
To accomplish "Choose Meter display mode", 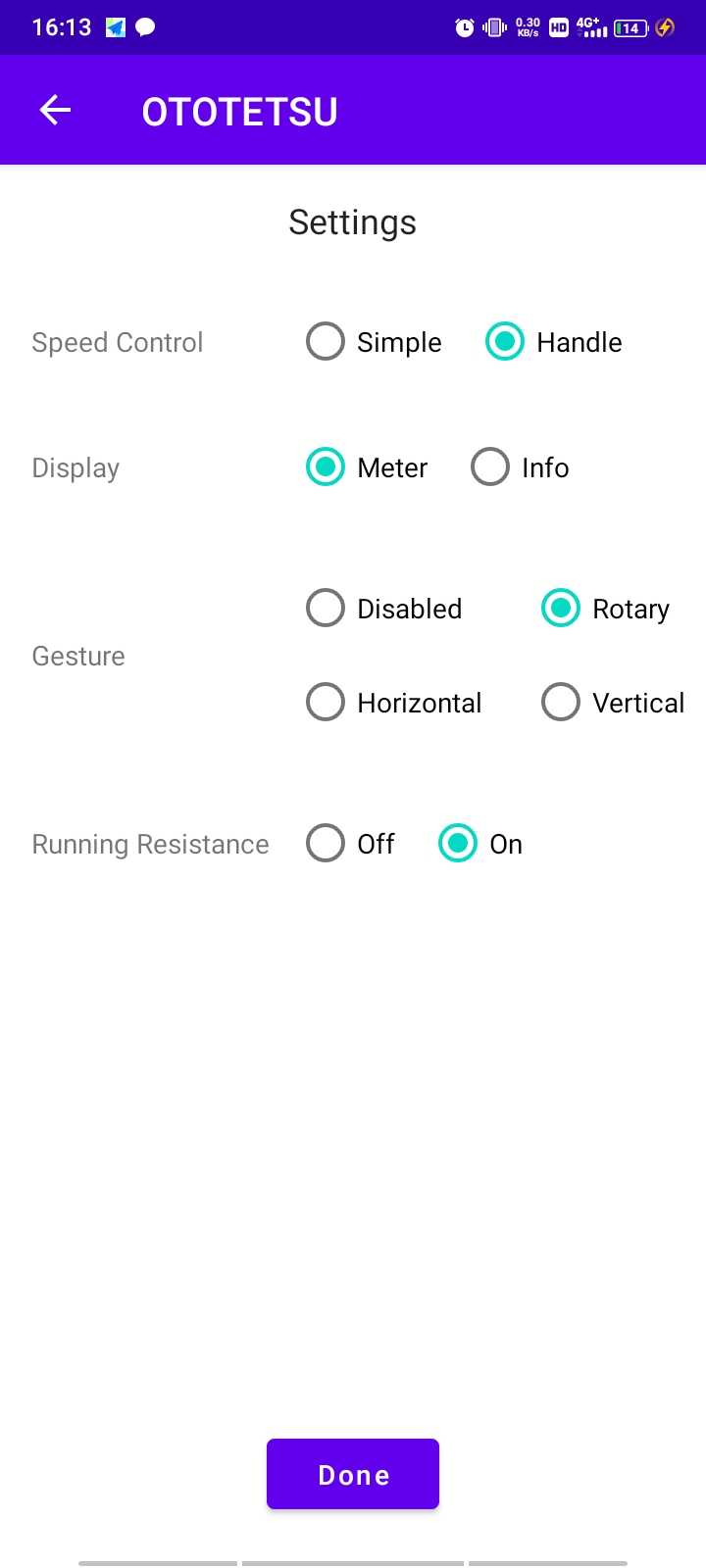I will (326, 467).
